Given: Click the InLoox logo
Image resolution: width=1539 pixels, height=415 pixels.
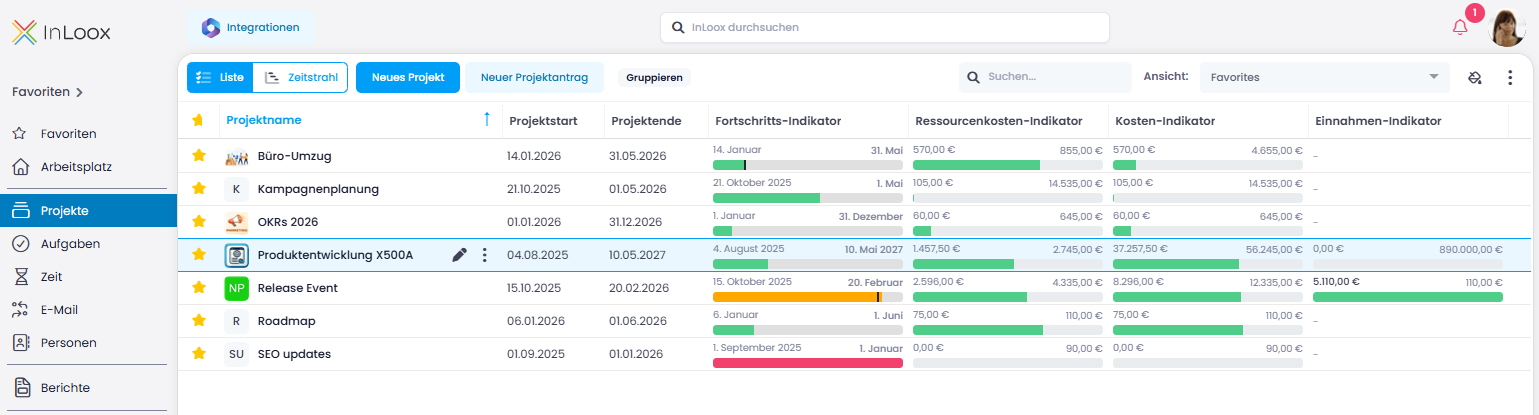Looking at the screenshot, I should (x=61, y=33).
